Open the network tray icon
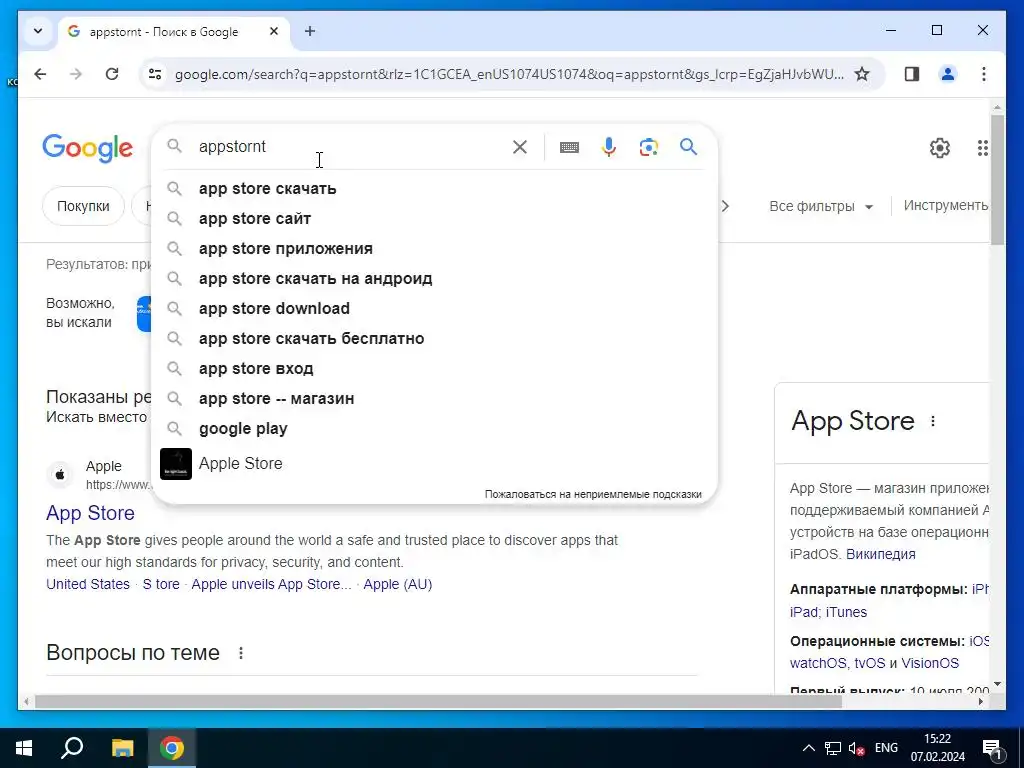The width and height of the screenshot is (1024, 768). (x=833, y=748)
